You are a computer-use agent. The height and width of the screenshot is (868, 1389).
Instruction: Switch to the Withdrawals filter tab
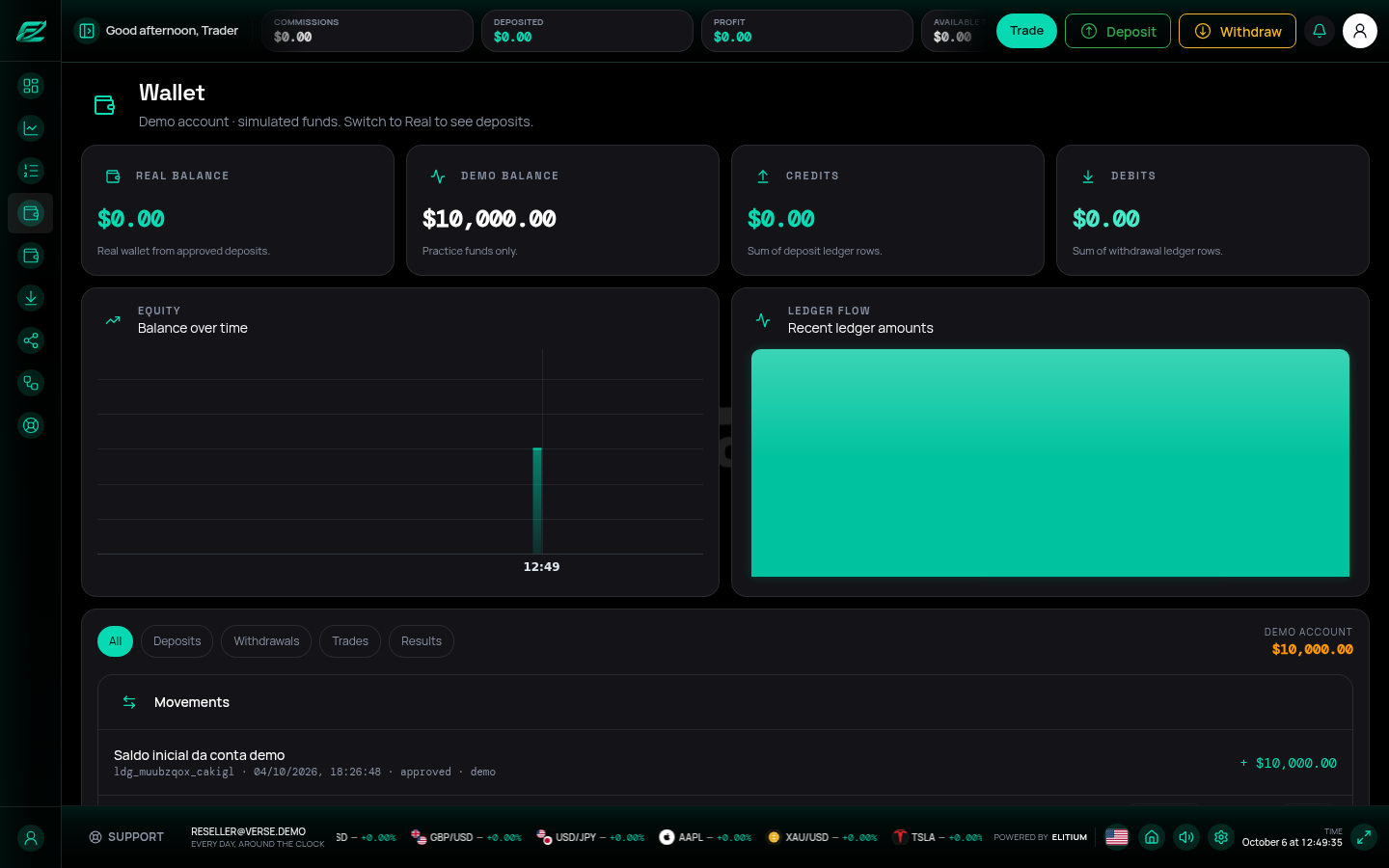pyautogui.click(x=266, y=641)
